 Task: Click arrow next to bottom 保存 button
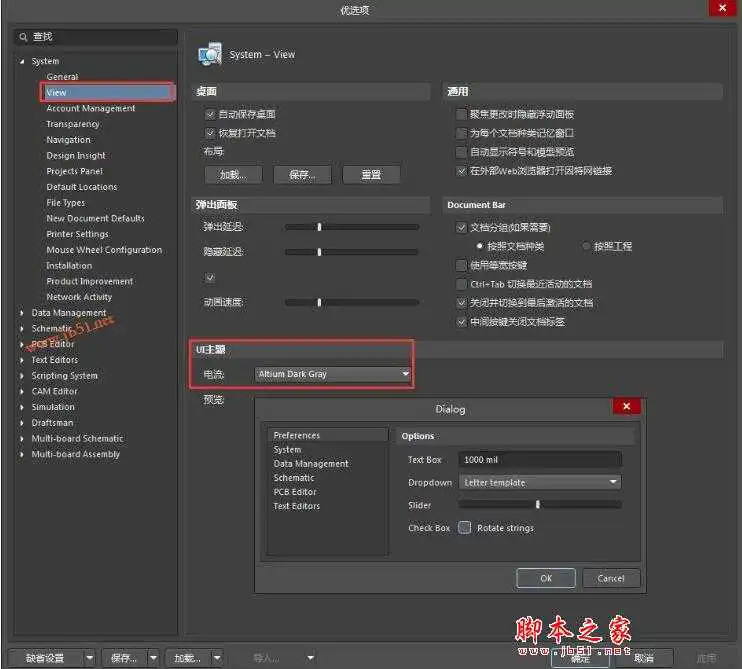pos(153,658)
